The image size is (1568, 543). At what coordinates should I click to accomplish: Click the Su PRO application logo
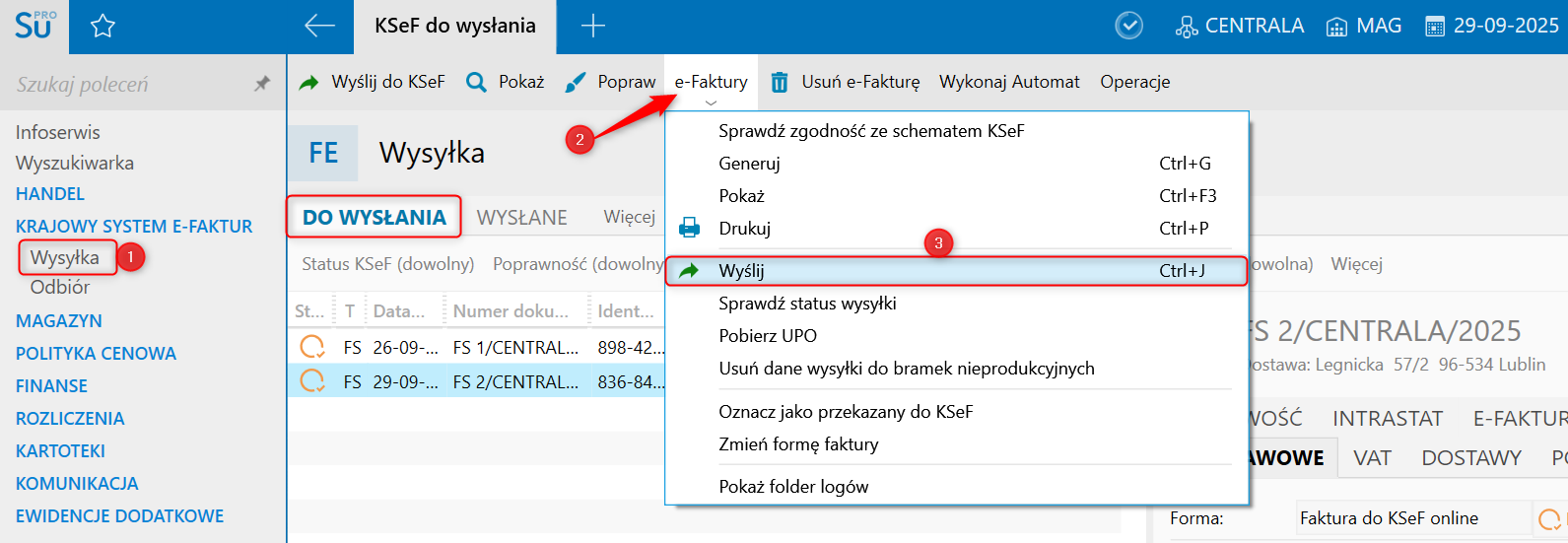(34, 27)
